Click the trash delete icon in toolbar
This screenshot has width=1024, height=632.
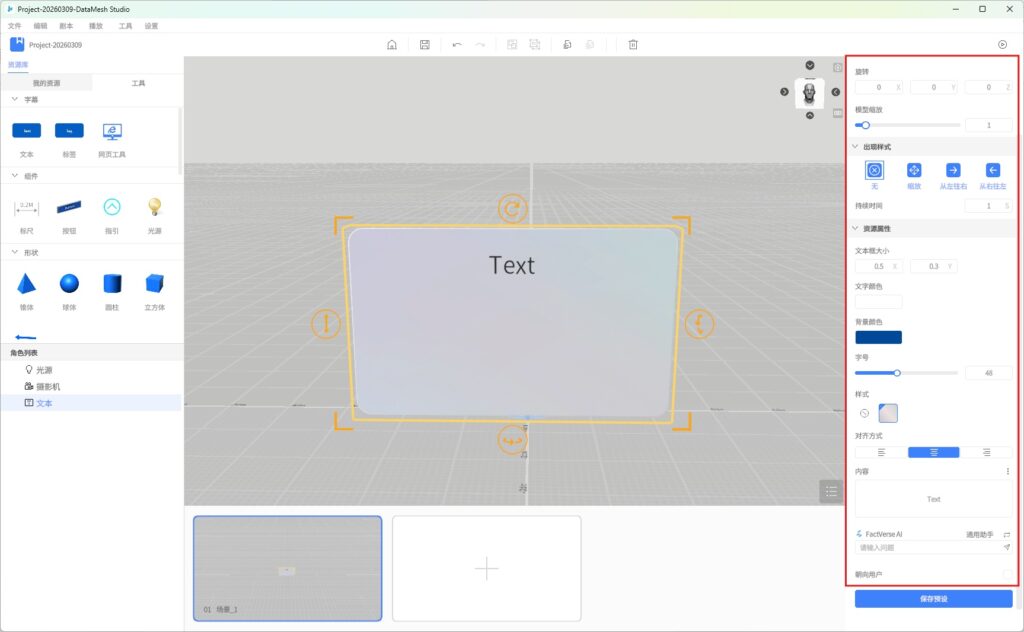click(x=633, y=45)
